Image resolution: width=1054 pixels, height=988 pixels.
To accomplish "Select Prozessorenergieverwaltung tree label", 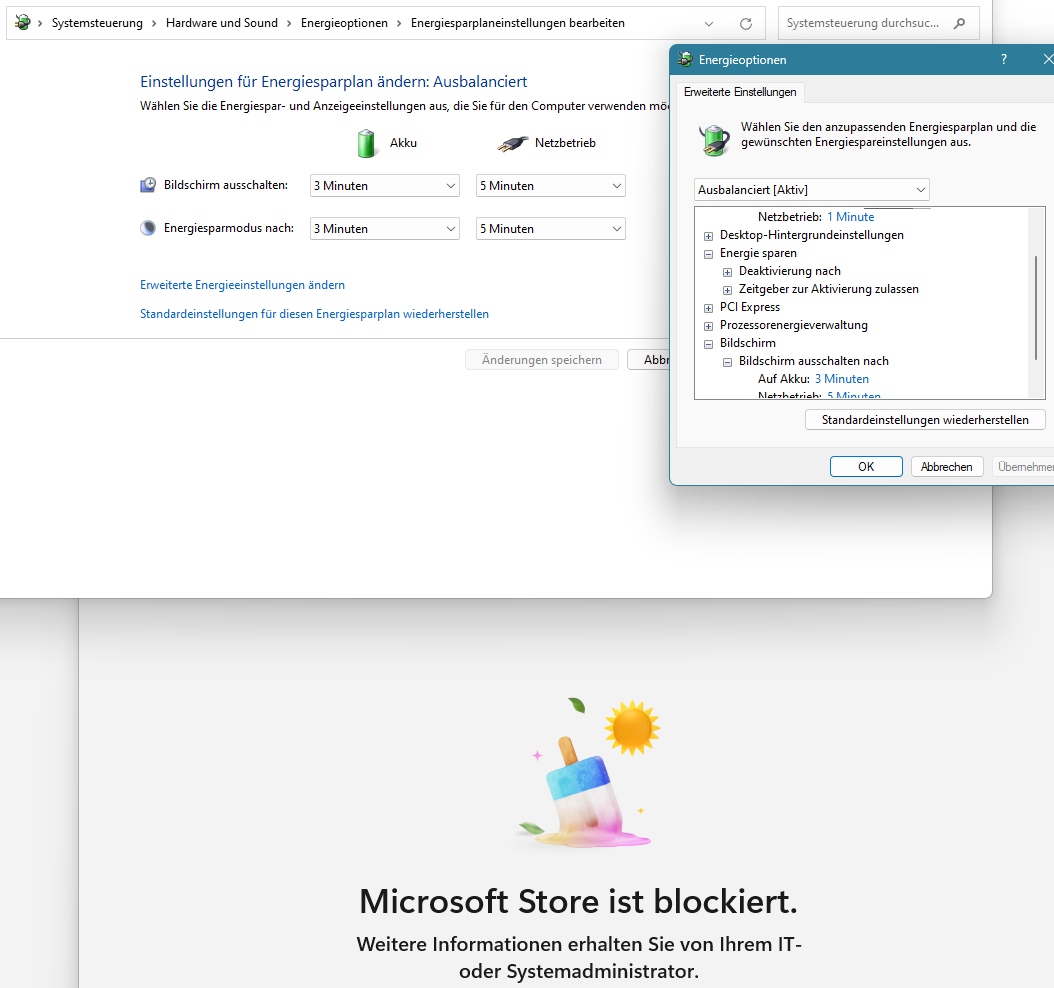I will (x=793, y=325).
